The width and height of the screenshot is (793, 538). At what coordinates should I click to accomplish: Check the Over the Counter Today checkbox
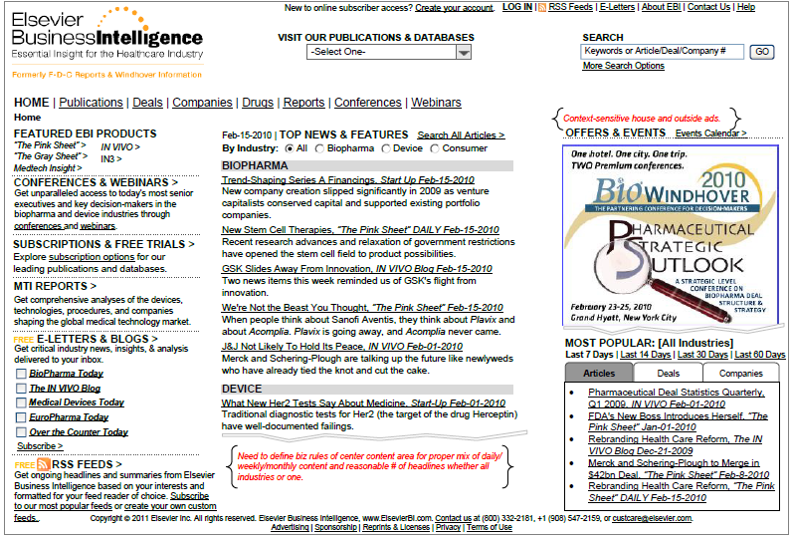tap(21, 432)
